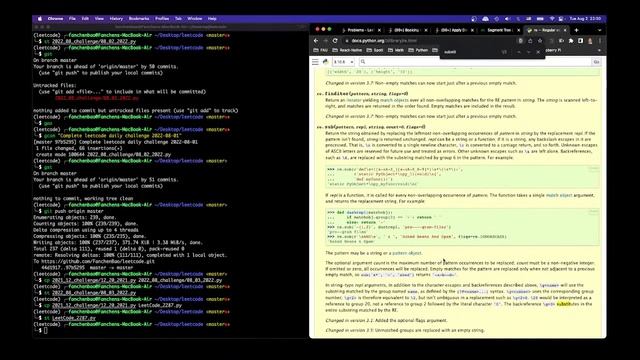Open the Python version dropdown
This screenshot has height=360, width=640.
(x=343, y=62)
